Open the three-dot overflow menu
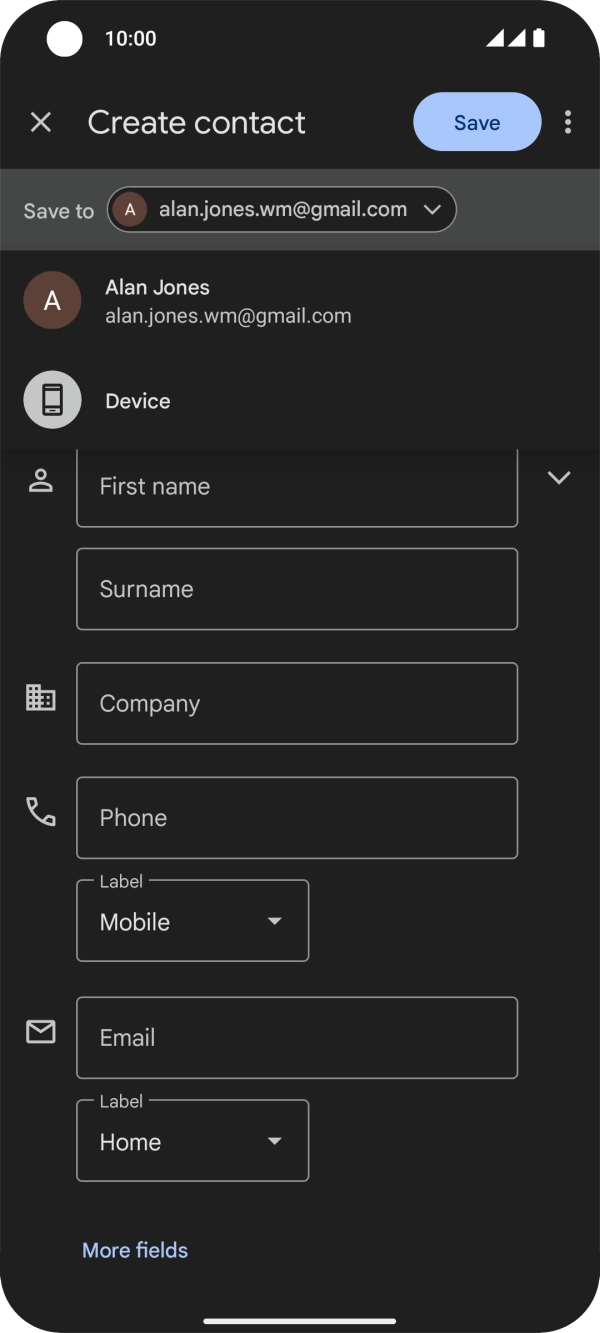The image size is (600, 1333). [568, 122]
